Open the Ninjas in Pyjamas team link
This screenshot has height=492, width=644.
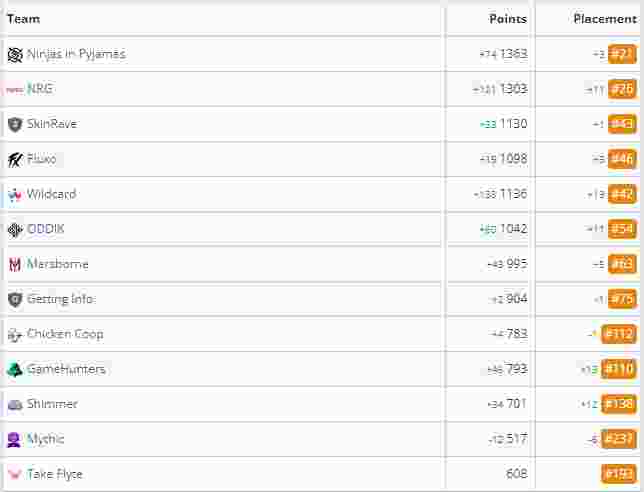coord(76,54)
